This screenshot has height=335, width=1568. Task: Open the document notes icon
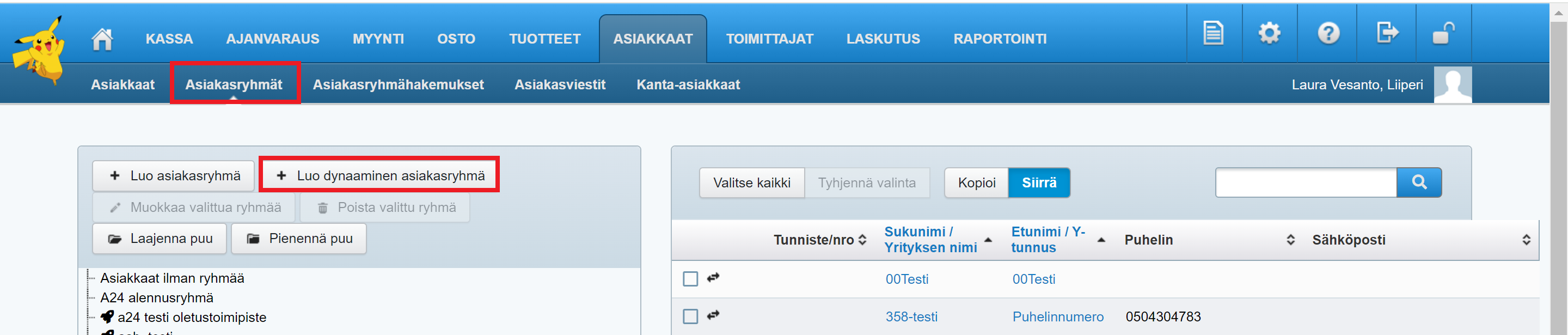(x=1212, y=34)
